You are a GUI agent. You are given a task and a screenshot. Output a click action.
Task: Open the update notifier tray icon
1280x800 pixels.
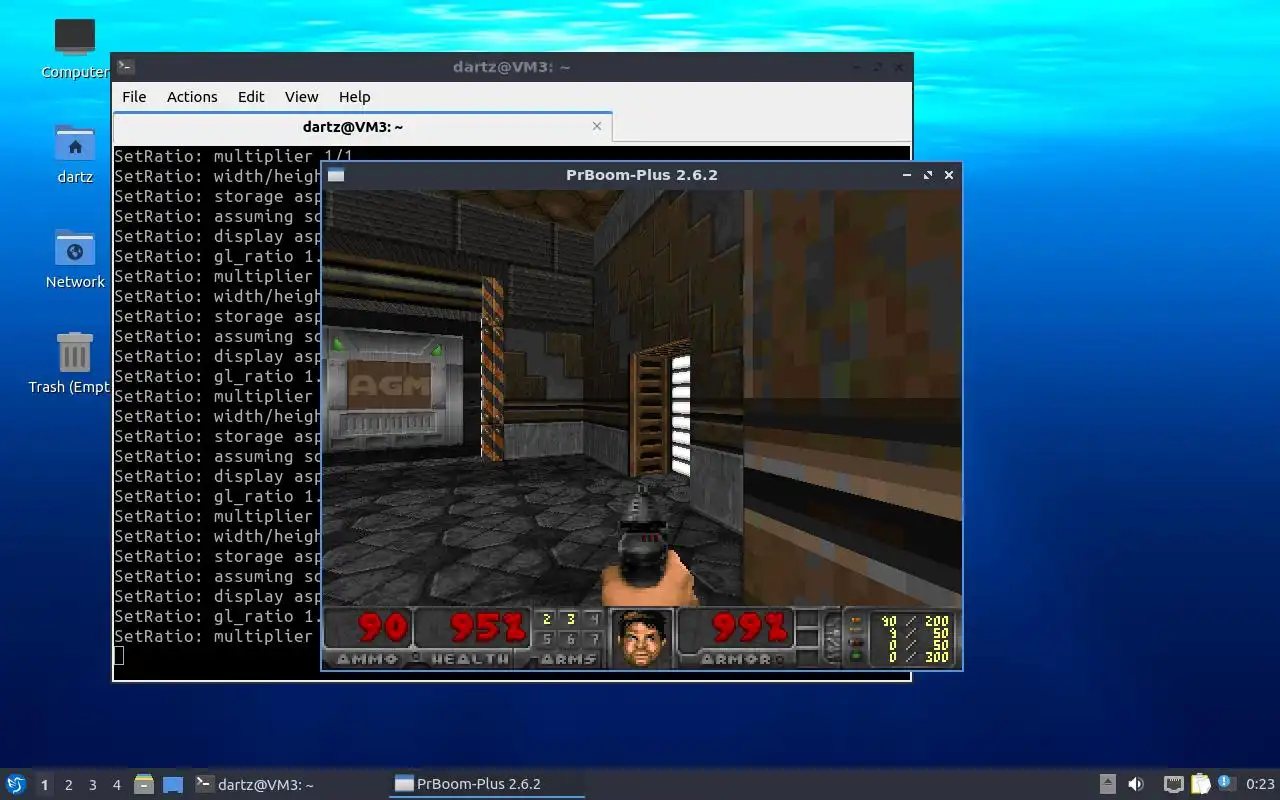point(1226,784)
